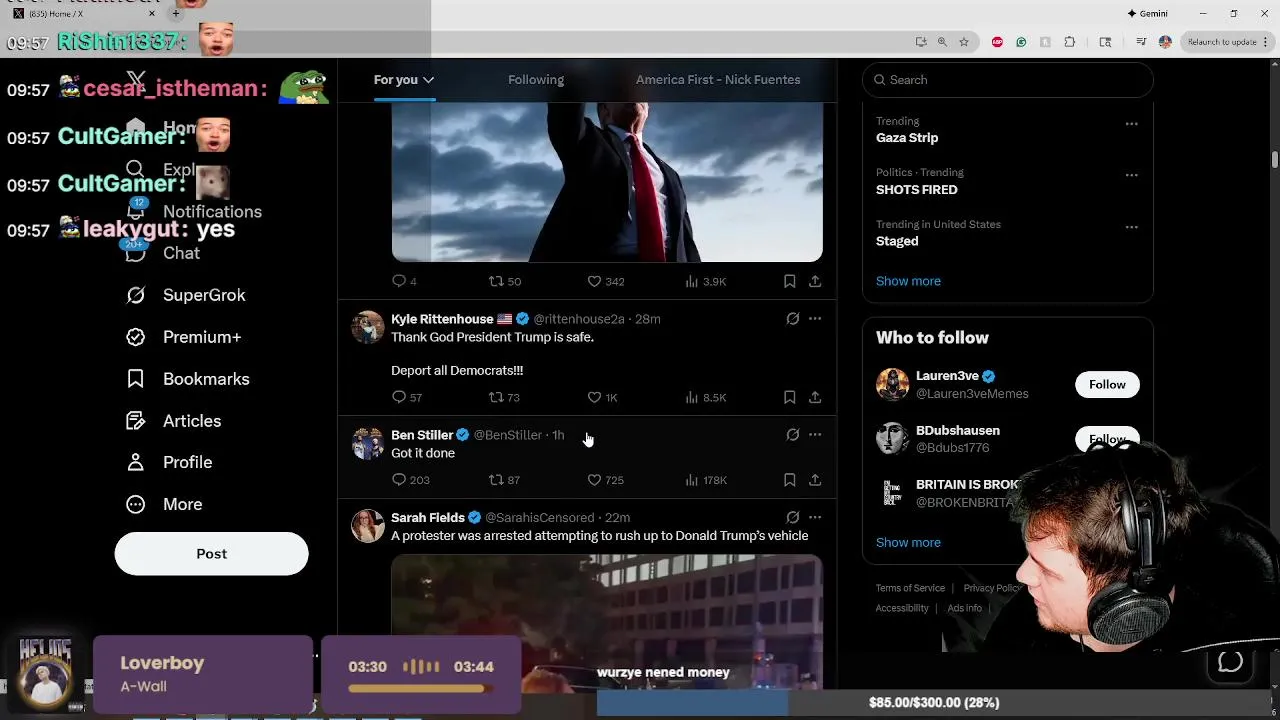The height and width of the screenshot is (720, 1280).
Task: Reply to Kyle Rittenhouse's post
Action: point(399,397)
